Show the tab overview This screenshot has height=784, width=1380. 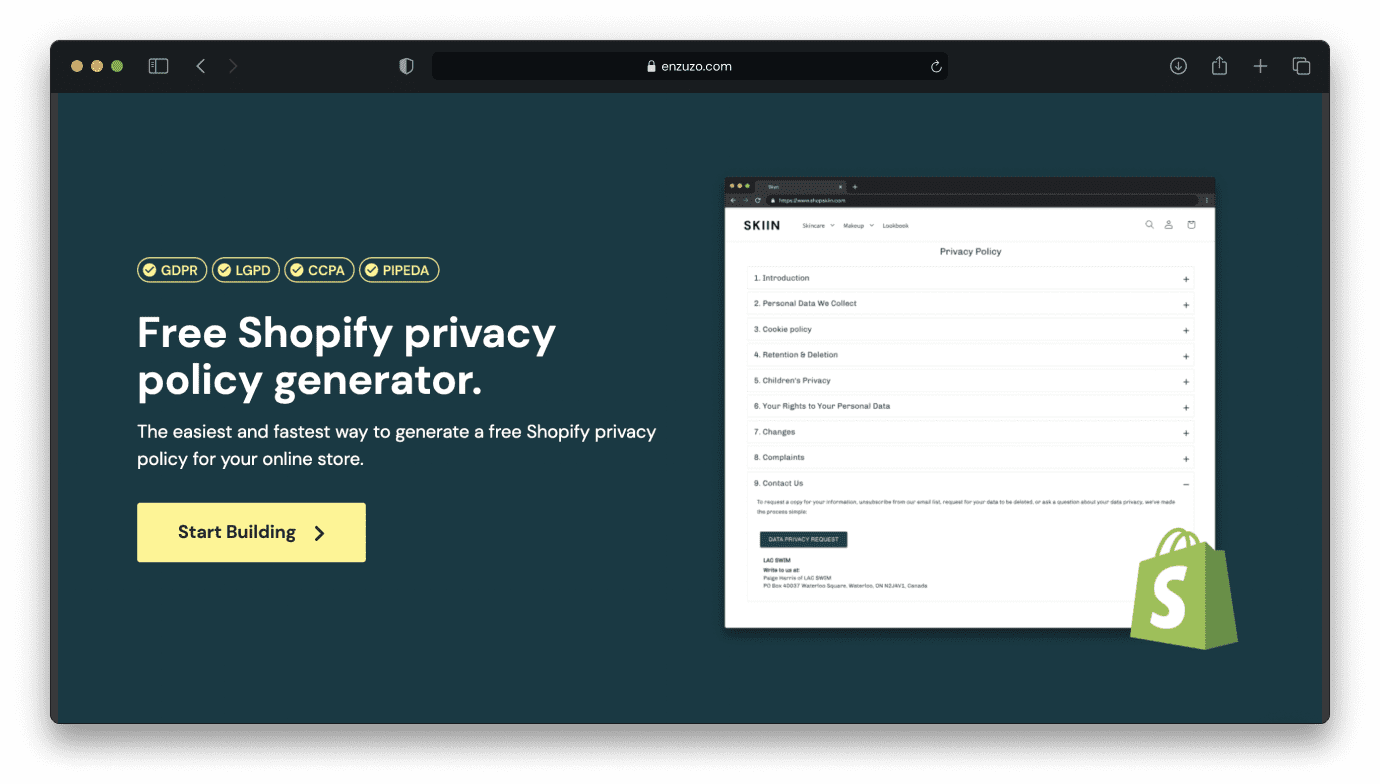pyautogui.click(x=1301, y=66)
